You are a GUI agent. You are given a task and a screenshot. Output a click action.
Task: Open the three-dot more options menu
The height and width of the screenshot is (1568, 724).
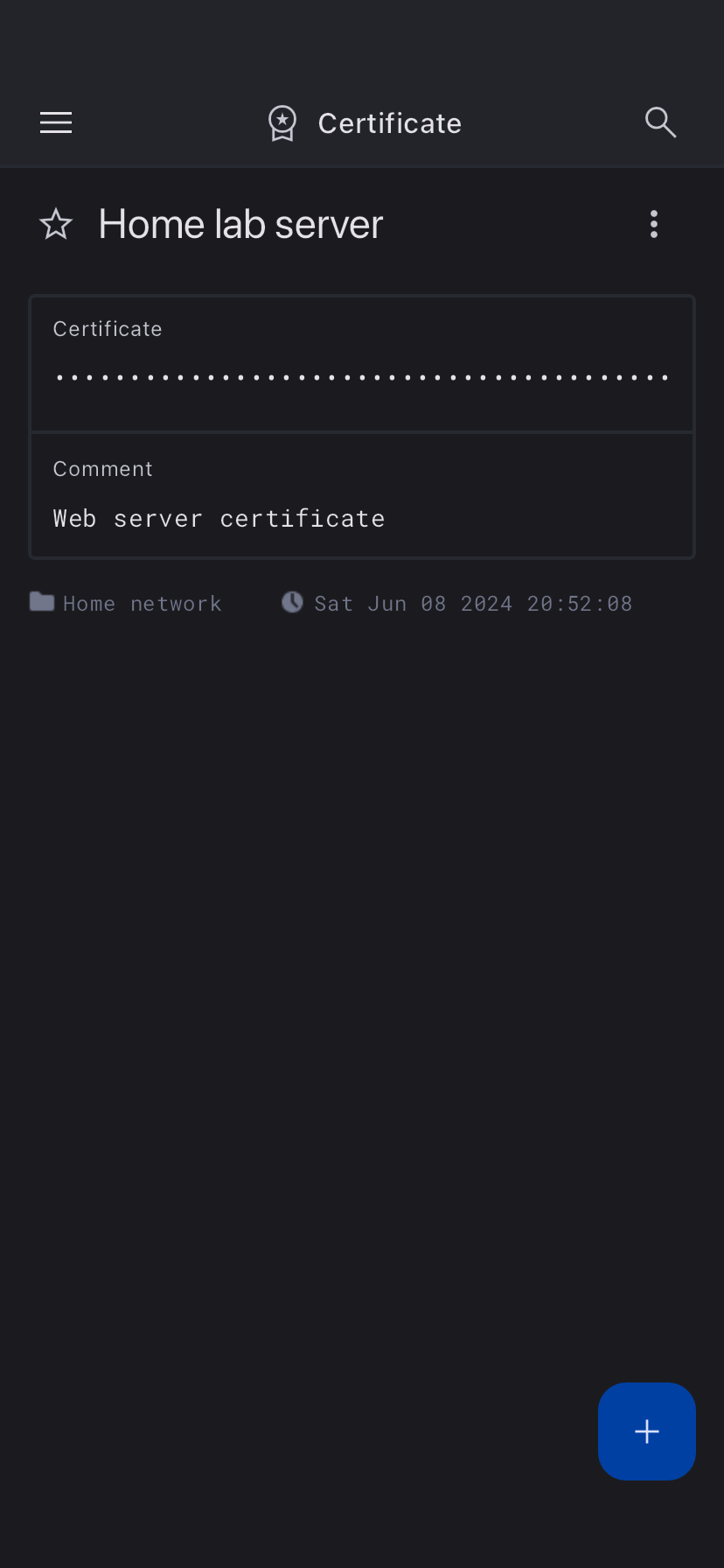(654, 225)
